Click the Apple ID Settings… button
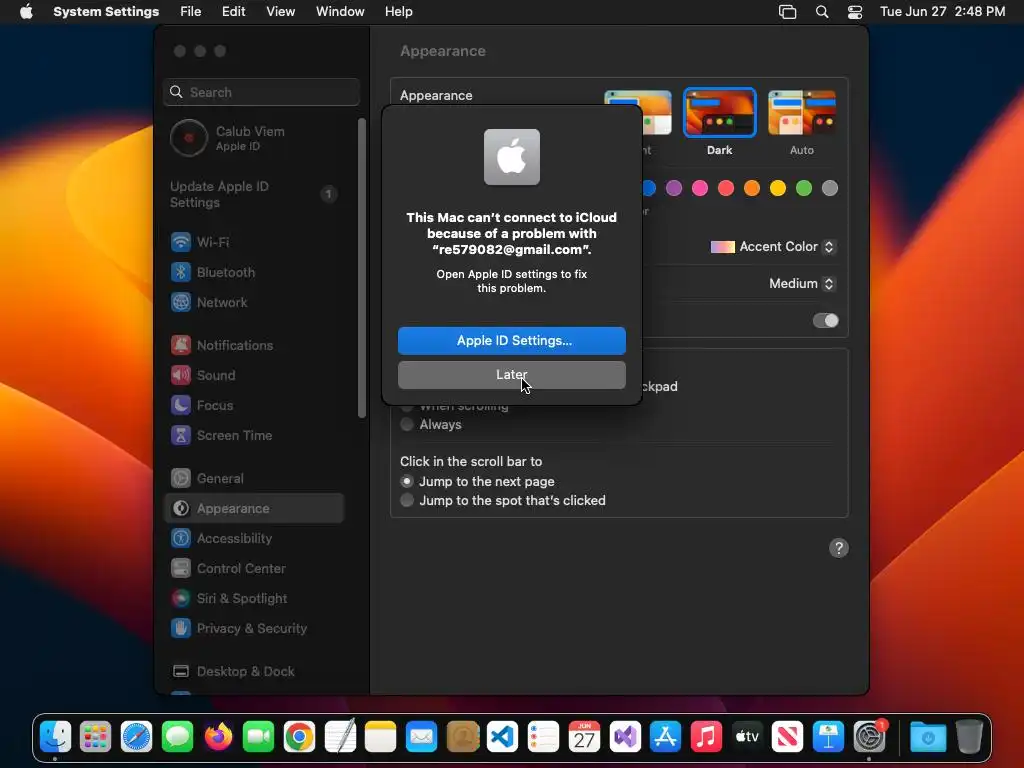 512,341
